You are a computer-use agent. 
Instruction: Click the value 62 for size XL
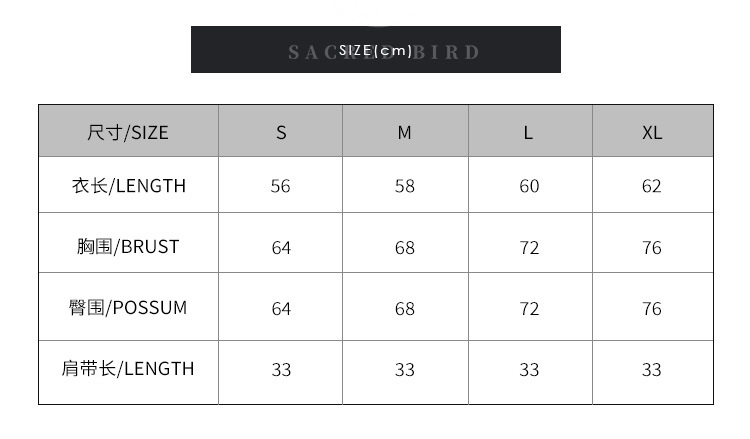652,187
